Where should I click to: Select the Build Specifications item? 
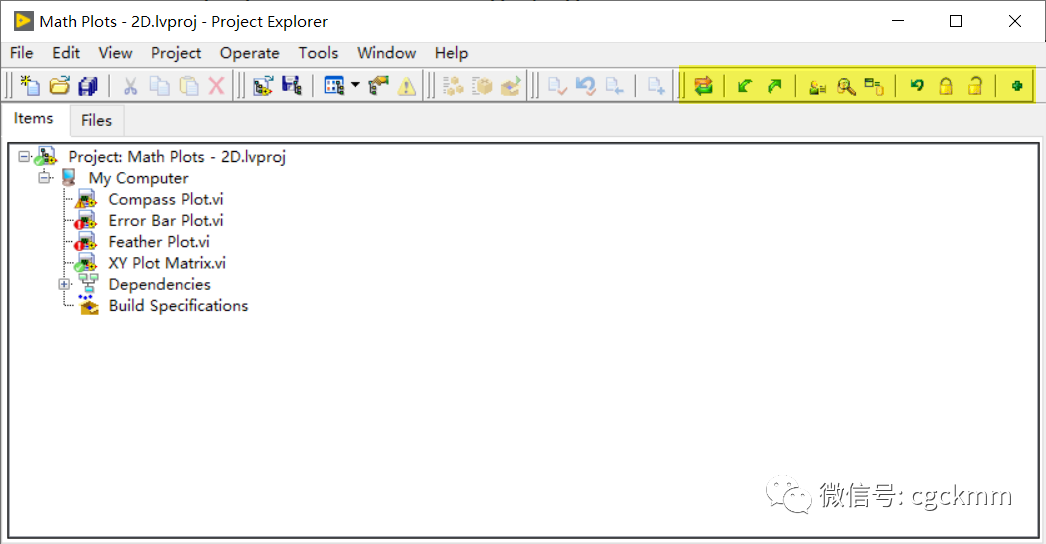coord(178,306)
